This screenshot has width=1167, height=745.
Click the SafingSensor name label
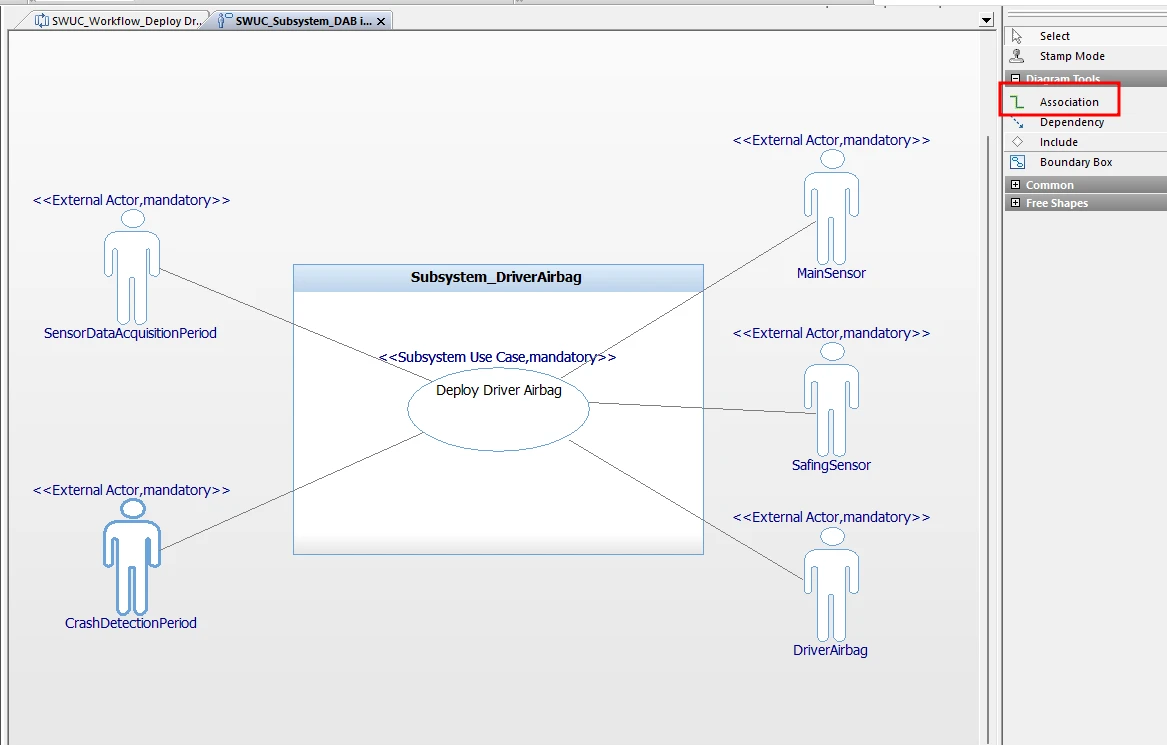point(831,465)
